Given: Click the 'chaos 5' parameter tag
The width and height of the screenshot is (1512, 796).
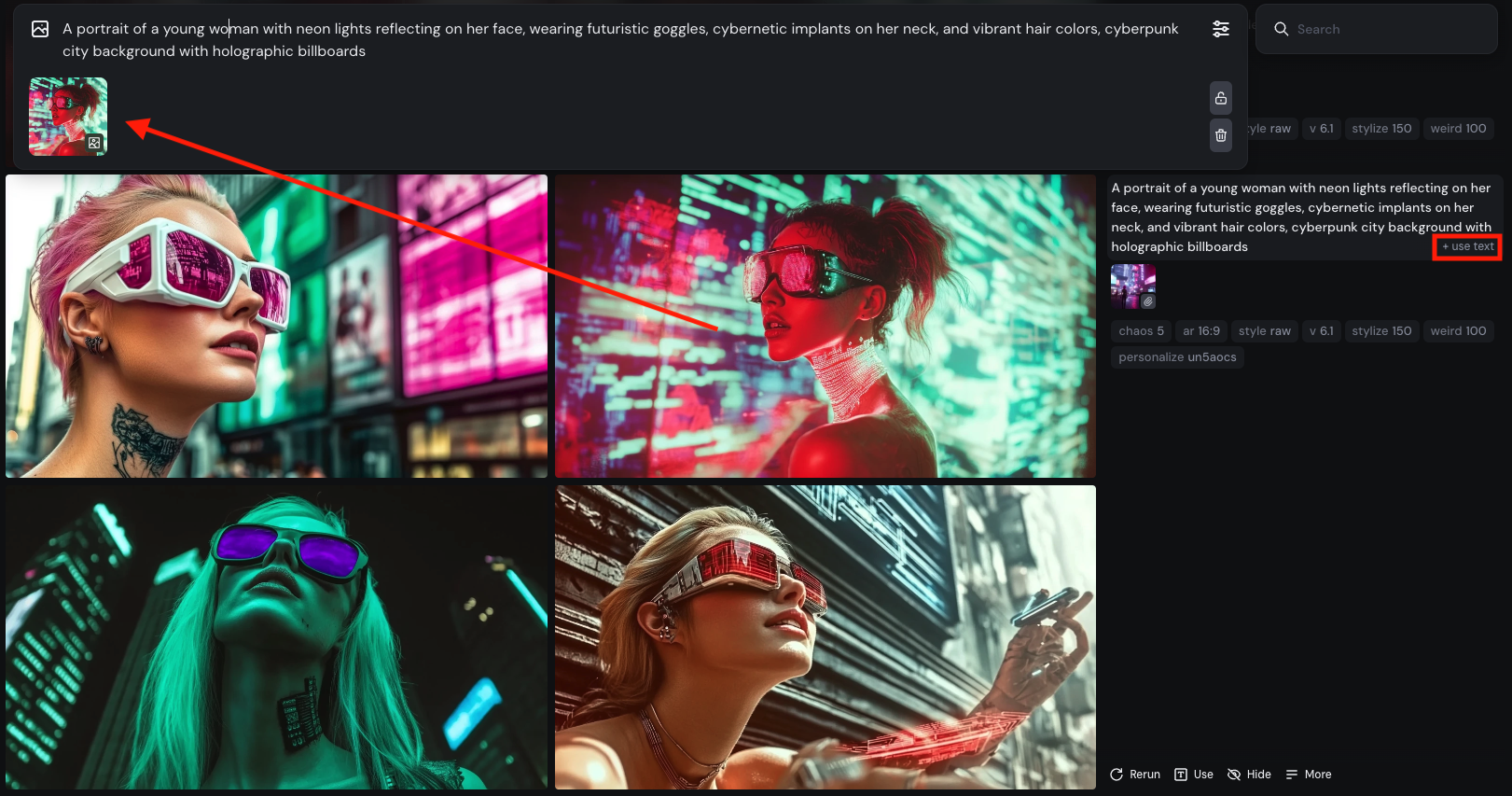Looking at the screenshot, I should (x=1141, y=331).
